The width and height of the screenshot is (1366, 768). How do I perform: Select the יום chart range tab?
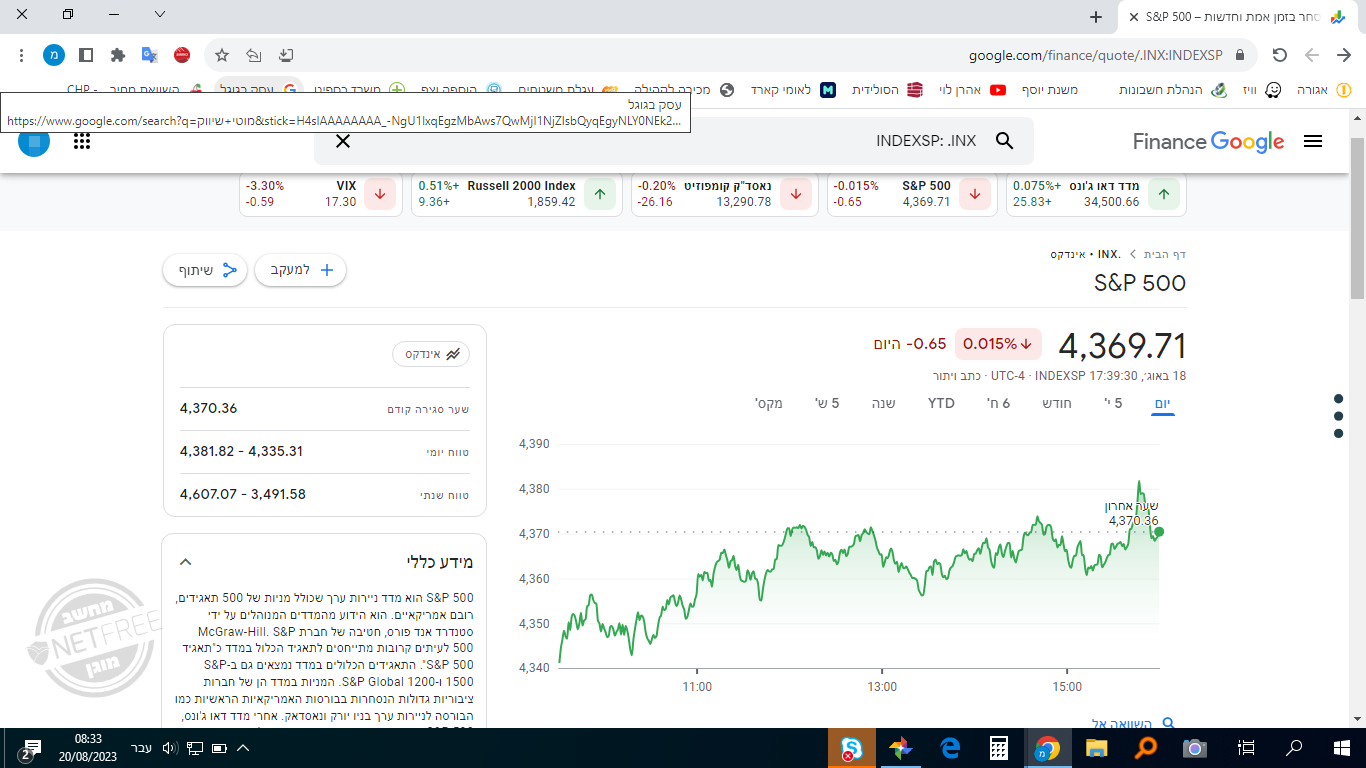pos(1162,403)
